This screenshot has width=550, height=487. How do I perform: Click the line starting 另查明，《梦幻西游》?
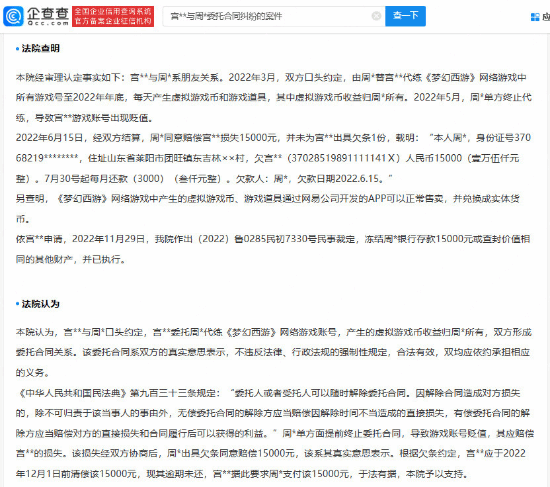[x=267, y=199]
